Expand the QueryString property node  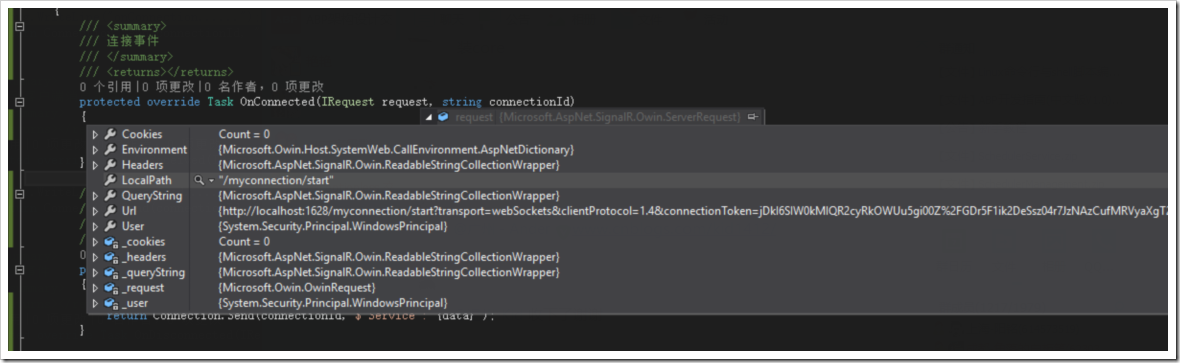(95, 195)
